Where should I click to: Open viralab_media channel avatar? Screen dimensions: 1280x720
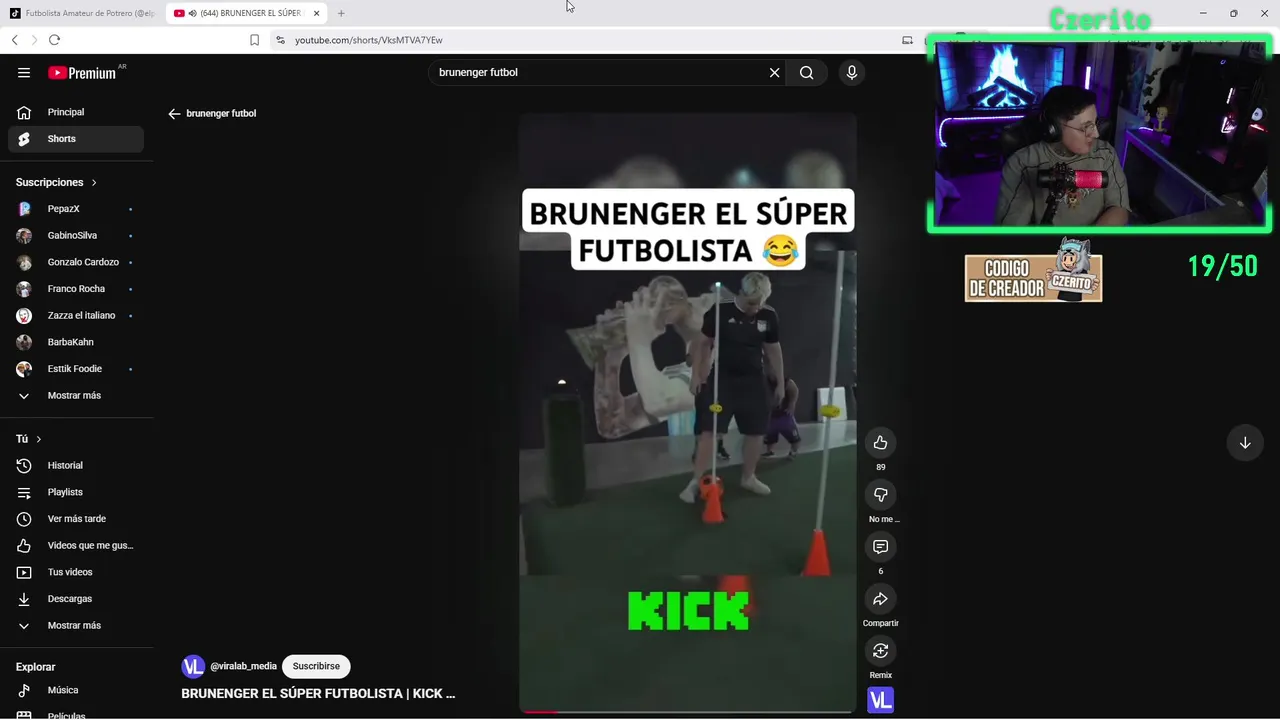[193, 666]
